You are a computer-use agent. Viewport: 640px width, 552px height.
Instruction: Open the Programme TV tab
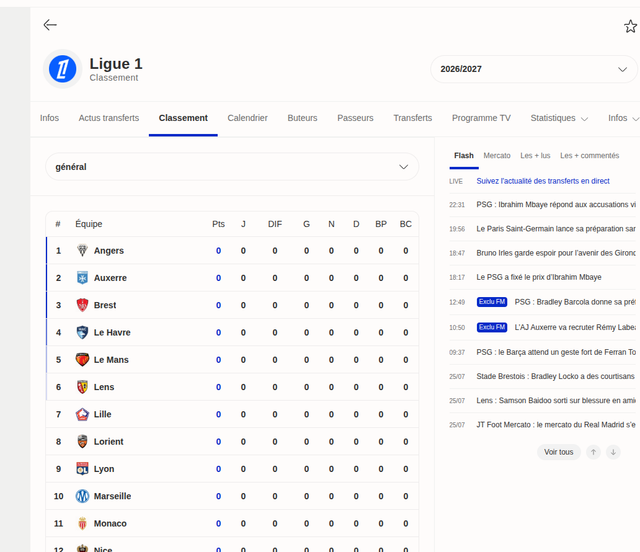[481, 118]
